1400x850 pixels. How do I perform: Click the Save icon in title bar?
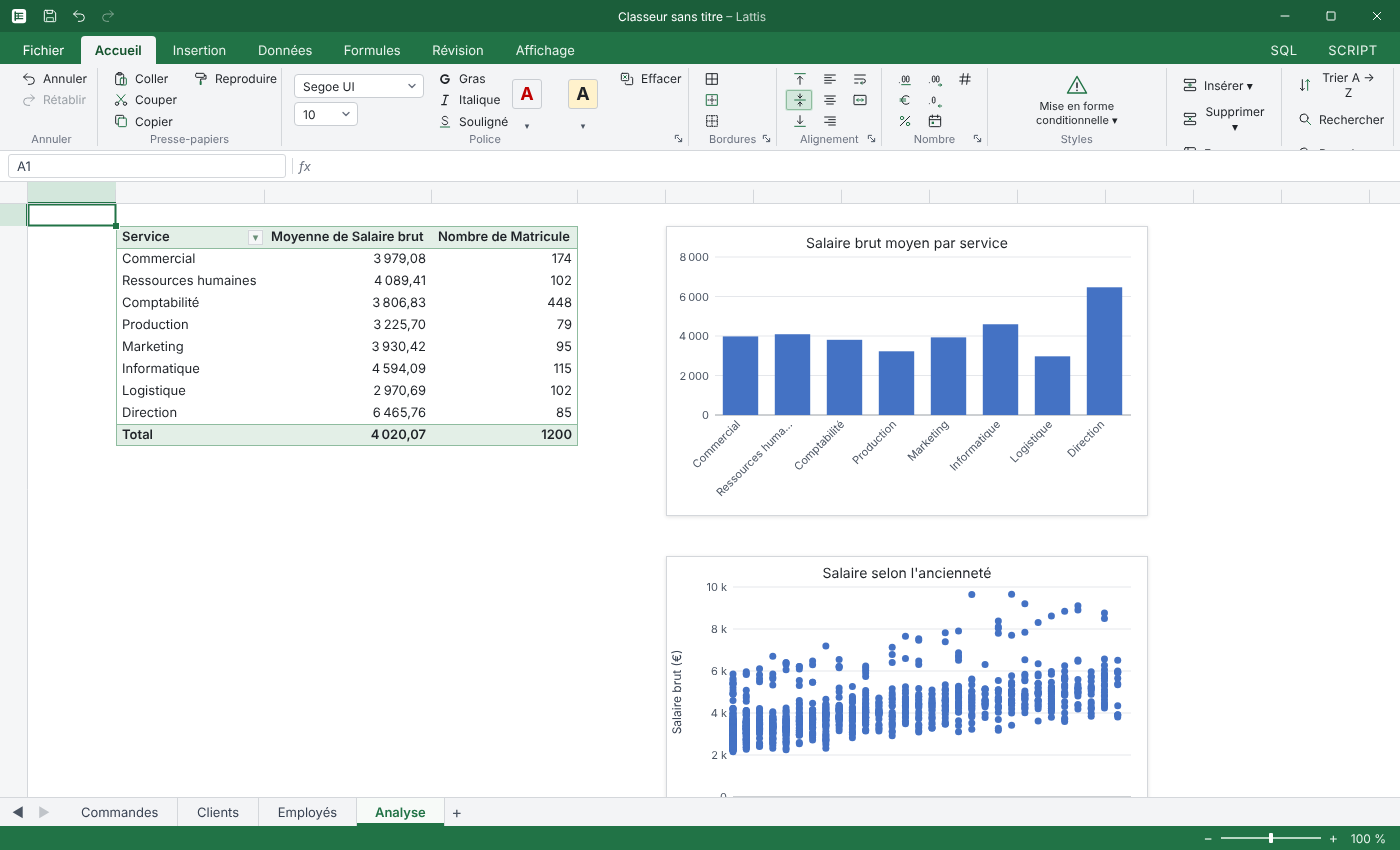50,16
